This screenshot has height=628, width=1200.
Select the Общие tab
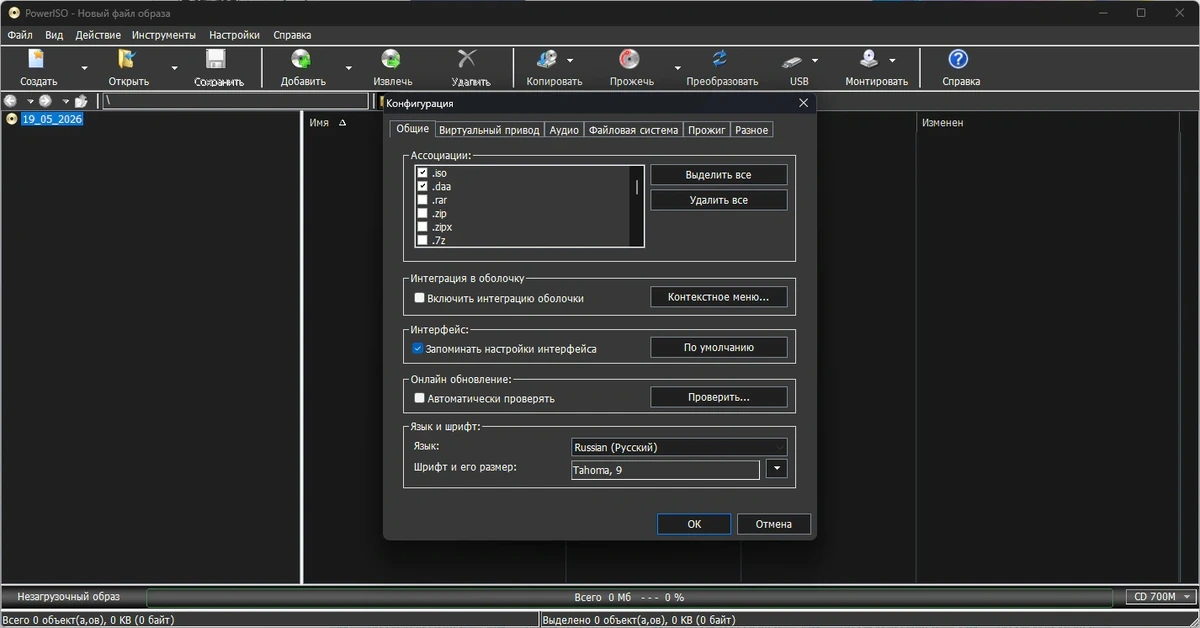coord(412,129)
